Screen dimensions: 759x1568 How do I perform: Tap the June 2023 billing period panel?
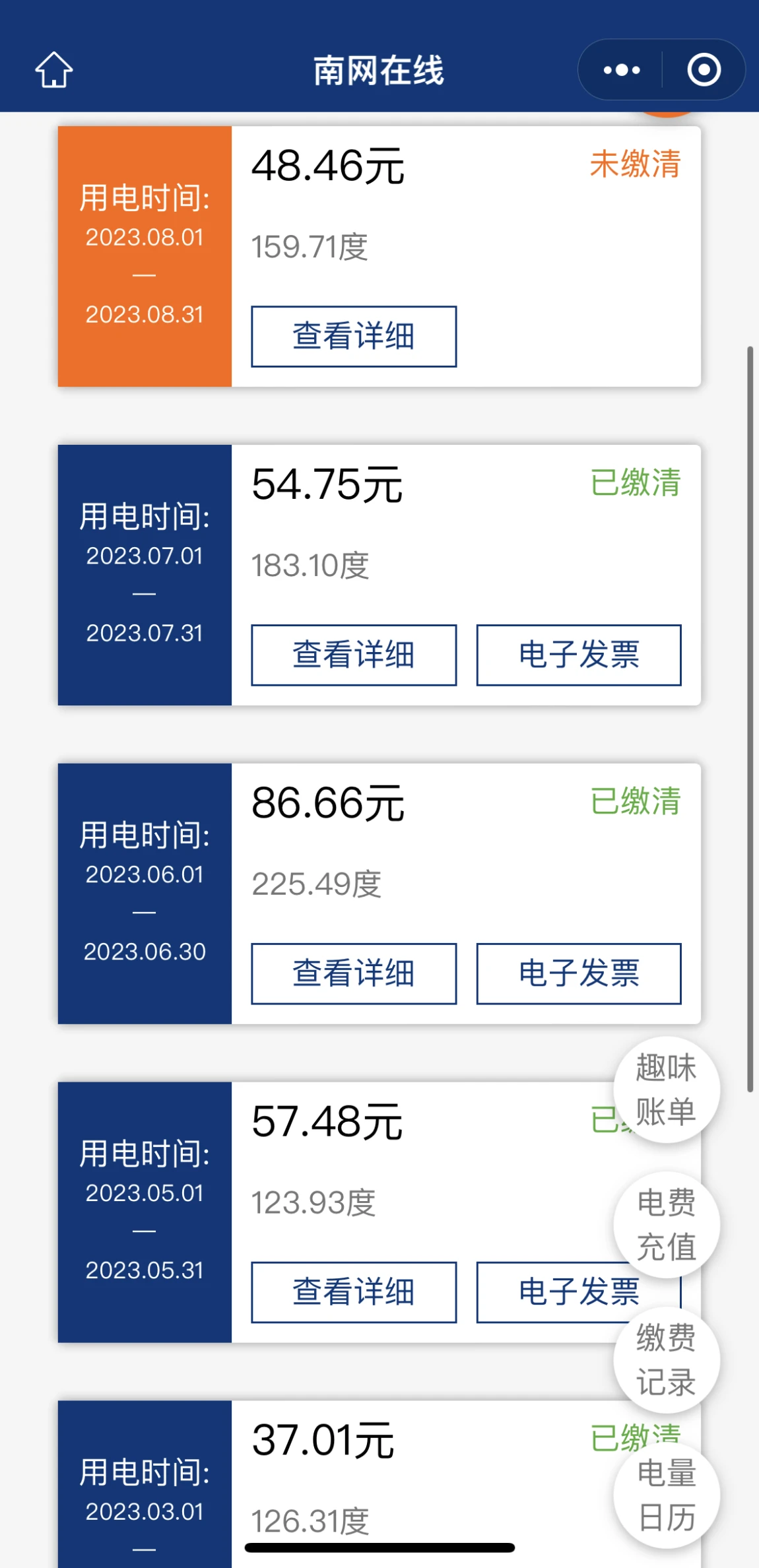click(145, 894)
